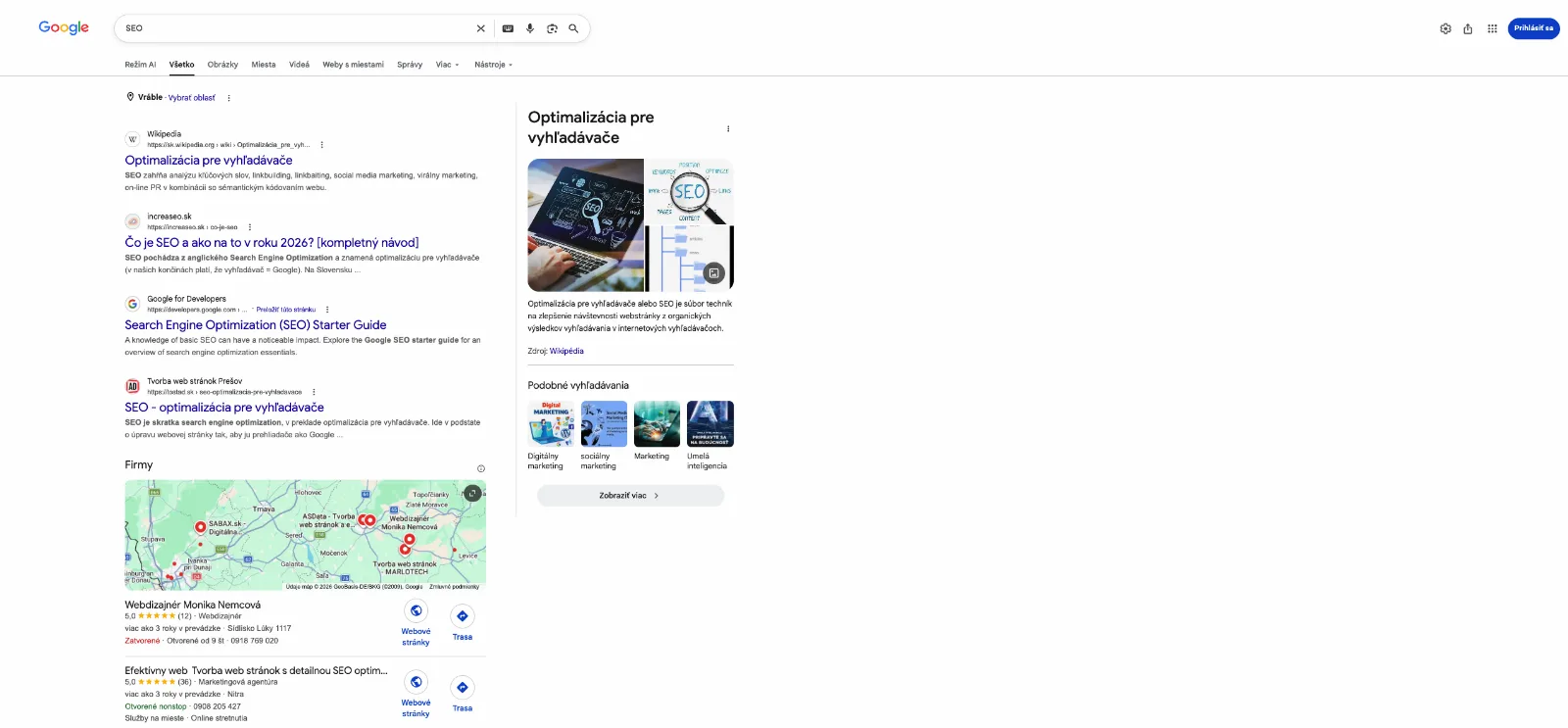
Task: Expand the map with fullscreen icon
Action: click(x=472, y=493)
